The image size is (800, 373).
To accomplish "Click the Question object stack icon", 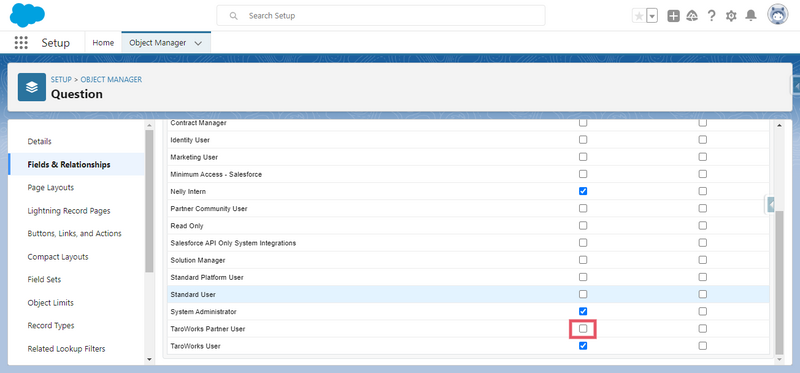I will (32, 87).
